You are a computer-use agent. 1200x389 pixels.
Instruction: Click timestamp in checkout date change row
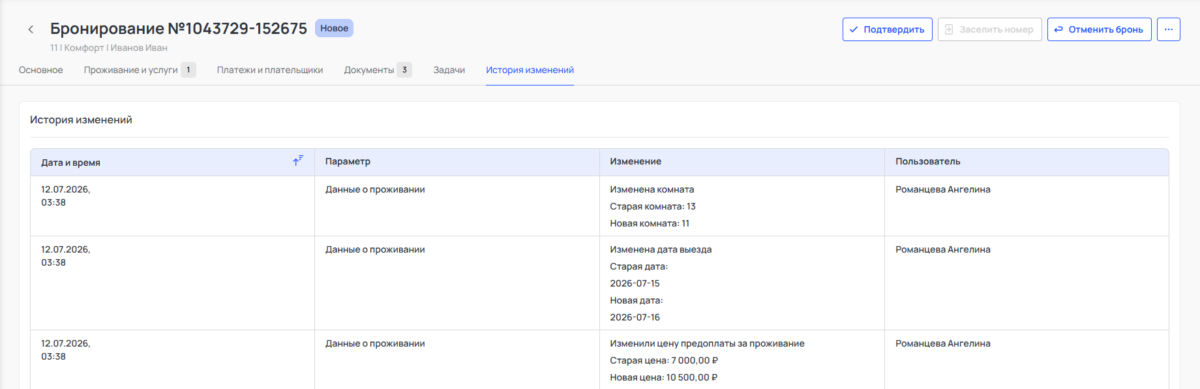click(66, 255)
